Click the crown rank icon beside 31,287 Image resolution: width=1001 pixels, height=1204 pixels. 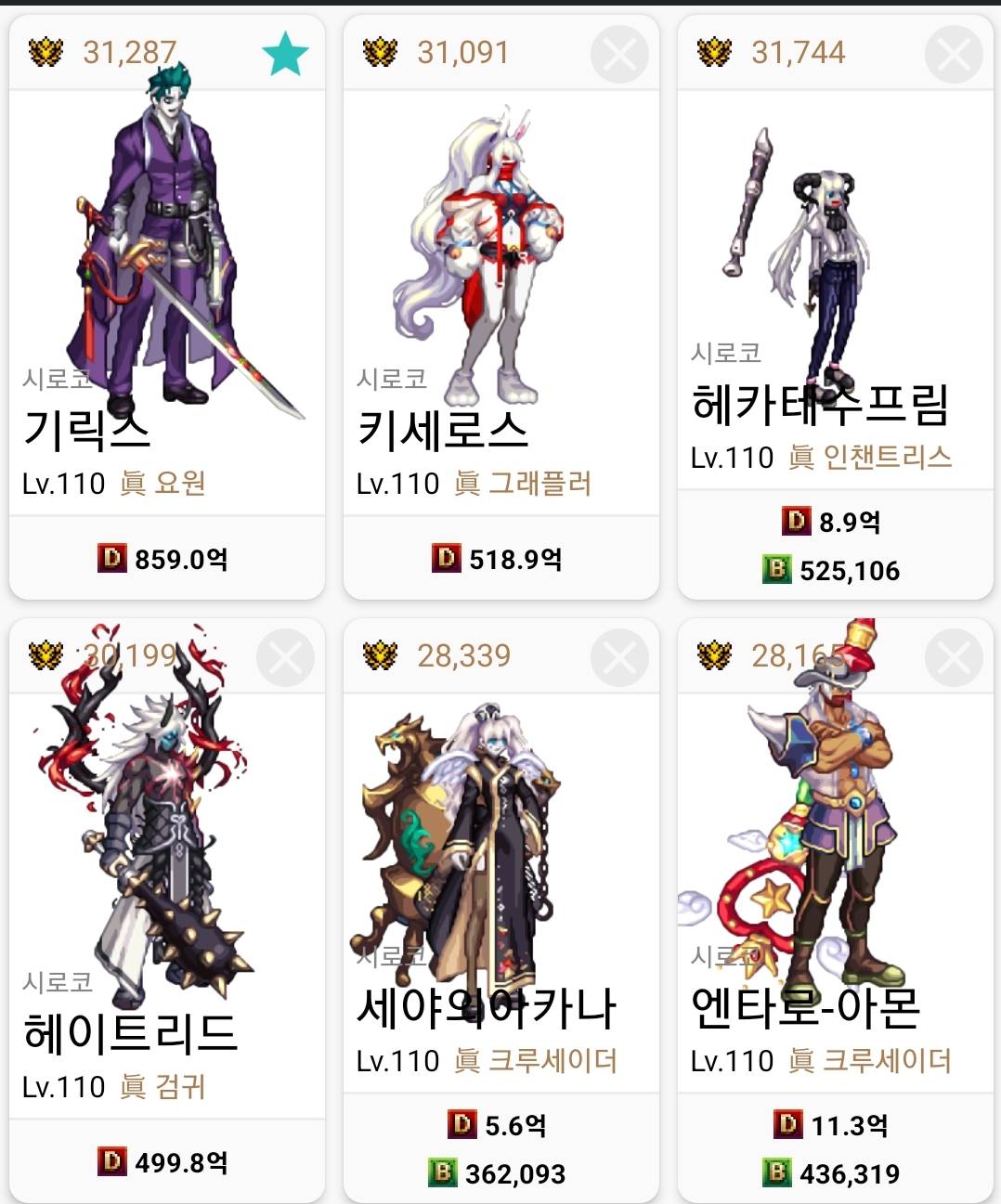pos(45,53)
